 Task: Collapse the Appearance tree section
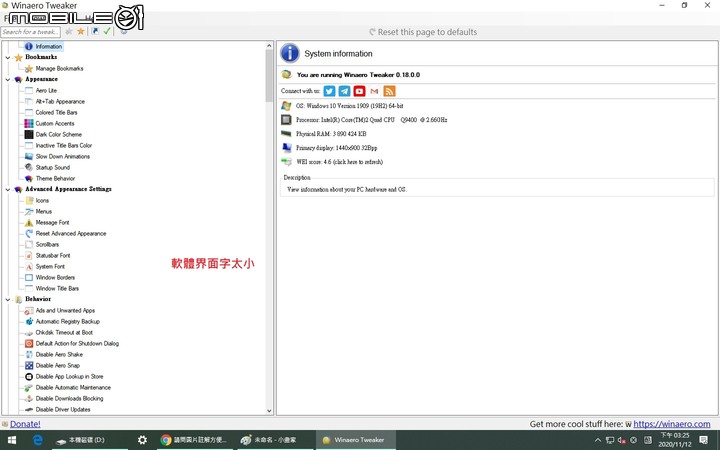pos(8,79)
